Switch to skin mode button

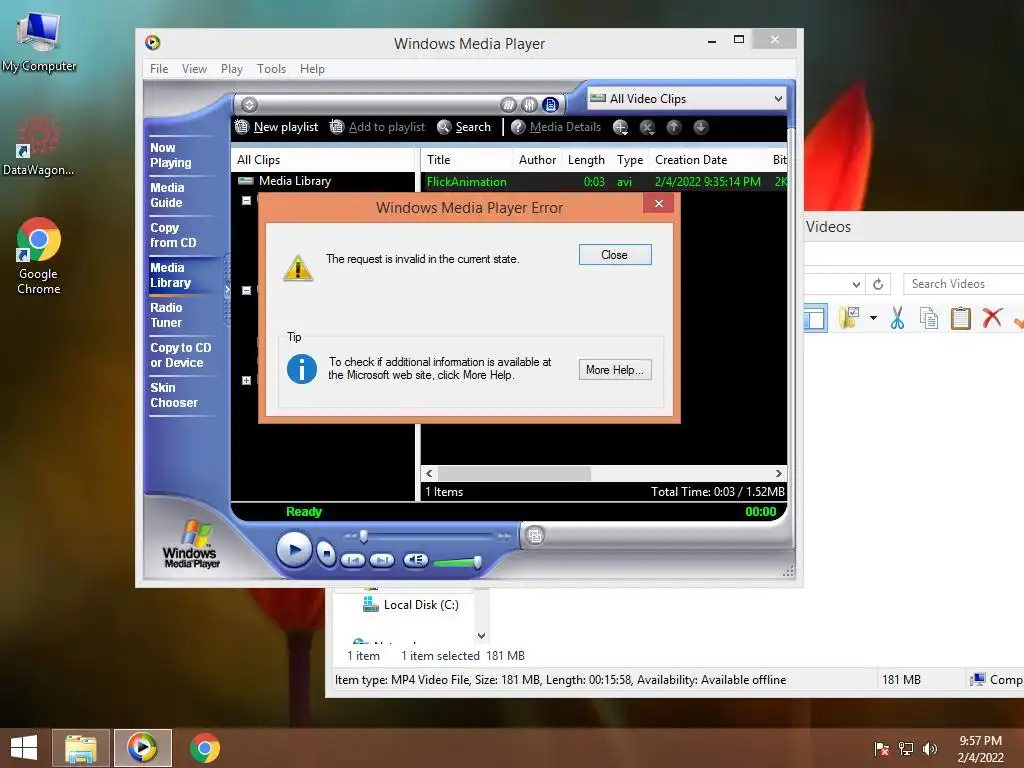point(535,536)
